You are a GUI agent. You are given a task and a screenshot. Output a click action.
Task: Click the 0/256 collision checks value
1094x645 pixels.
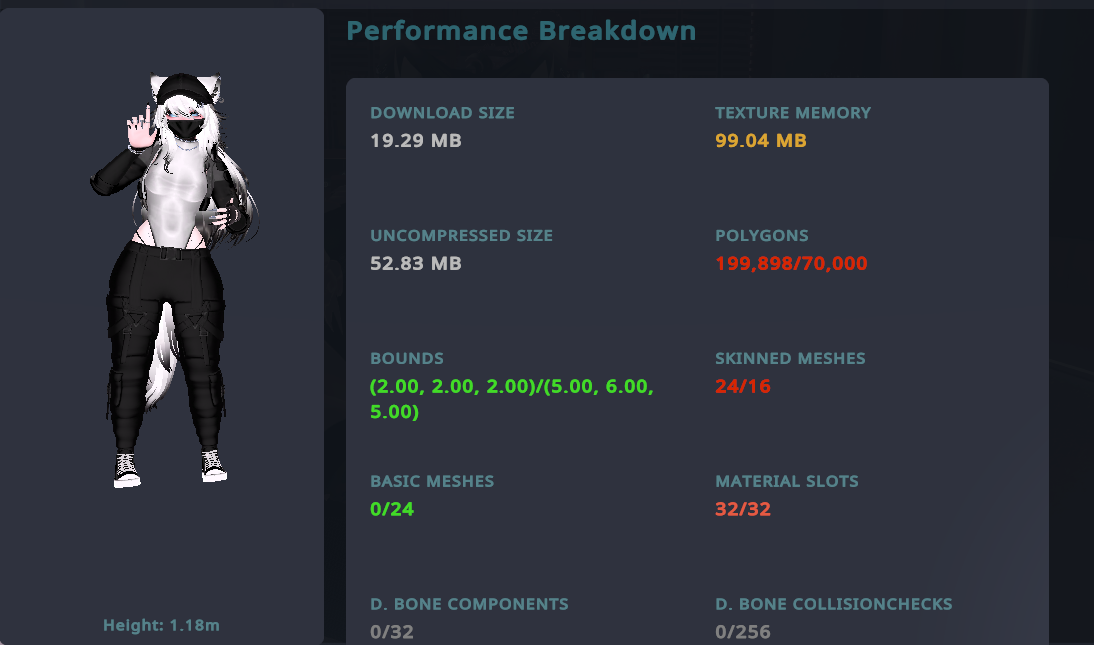click(x=743, y=632)
